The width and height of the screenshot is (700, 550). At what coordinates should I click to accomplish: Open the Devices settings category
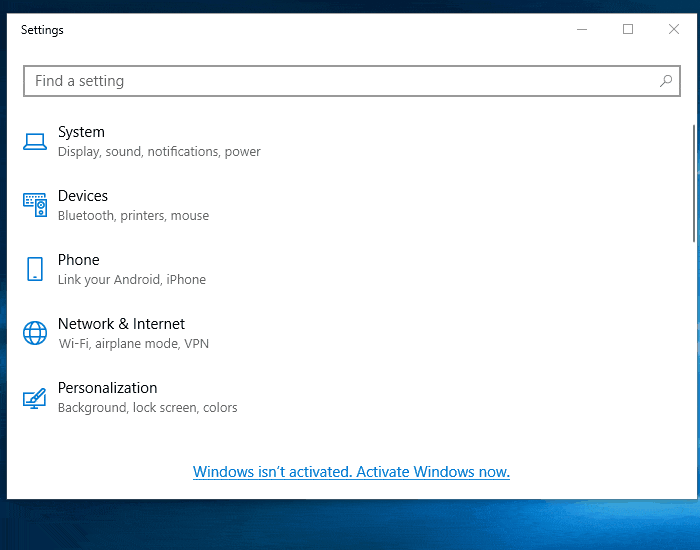[83, 196]
